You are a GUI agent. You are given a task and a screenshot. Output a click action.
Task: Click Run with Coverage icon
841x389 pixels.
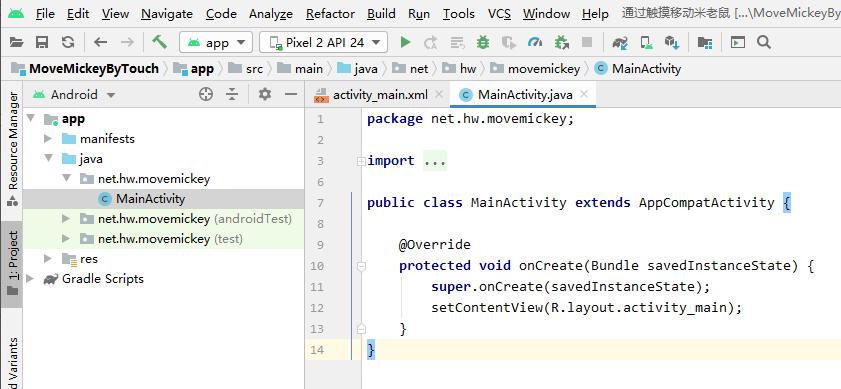(x=508, y=42)
